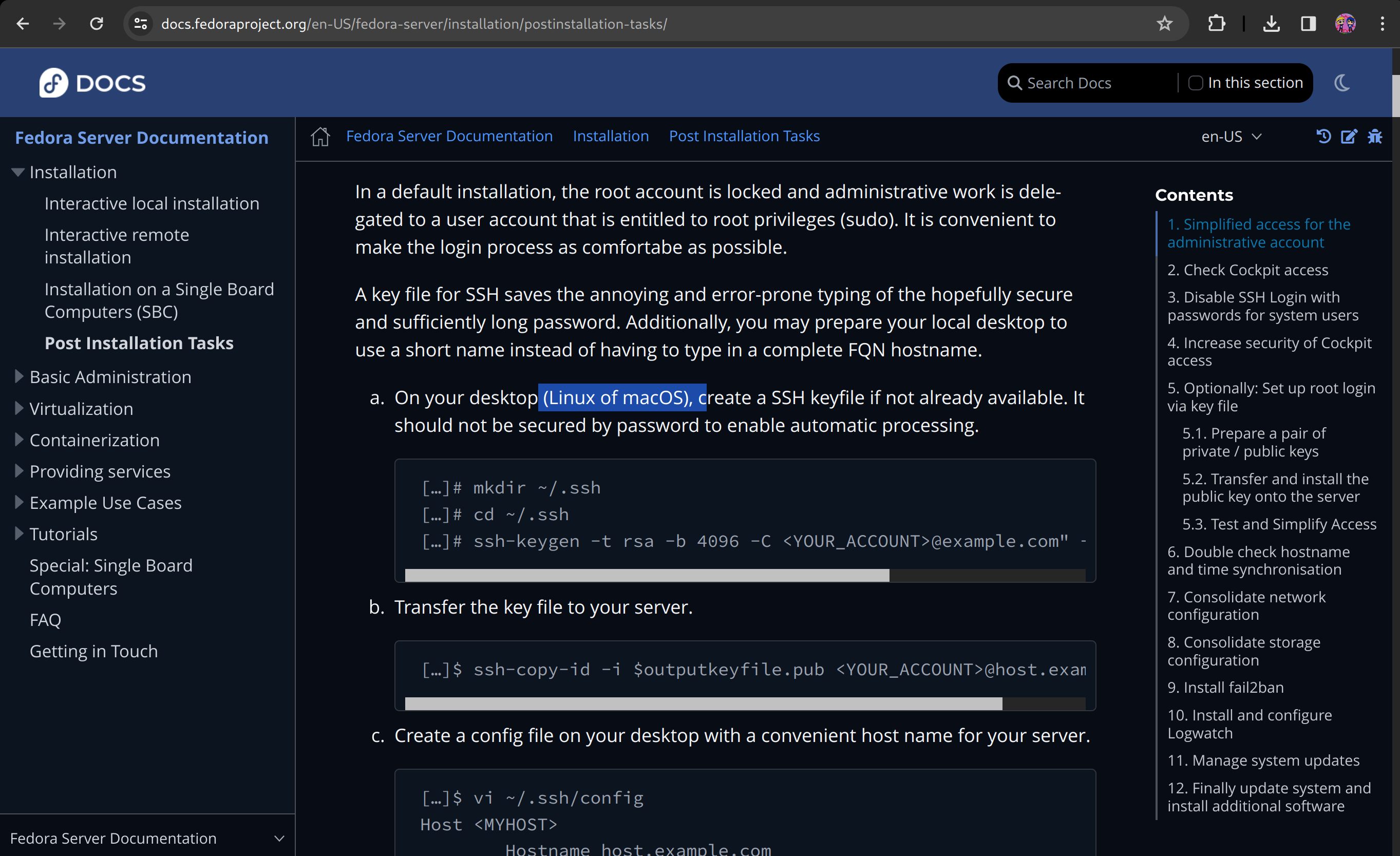1400x856 pixels.
Task: Toggle dark mode moon icon
Action: click(x=1342, y=83)
